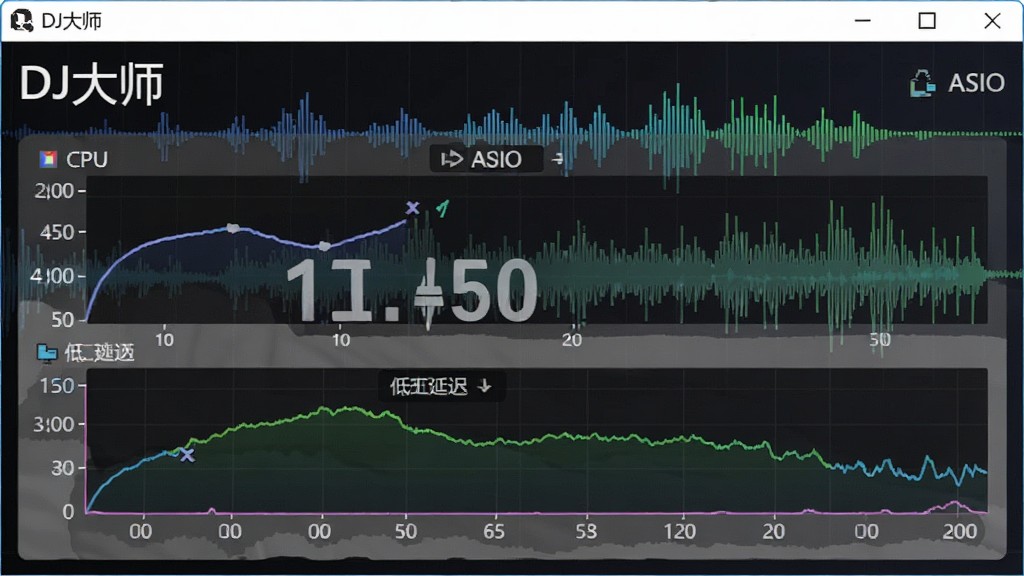
Task: Click the 200 label on latency x-axis
Action: (959, 532)
